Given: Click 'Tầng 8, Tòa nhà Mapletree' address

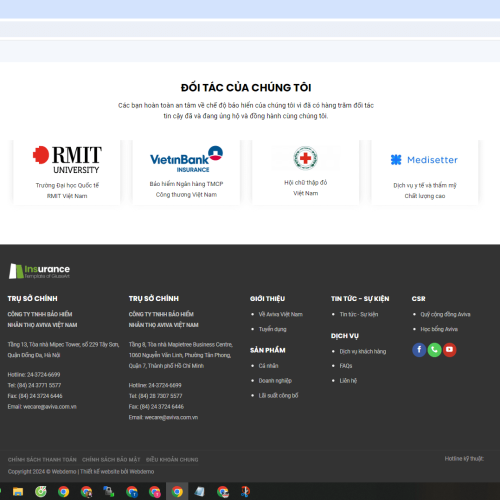Looking at the screenshot, I should [181, 345].
